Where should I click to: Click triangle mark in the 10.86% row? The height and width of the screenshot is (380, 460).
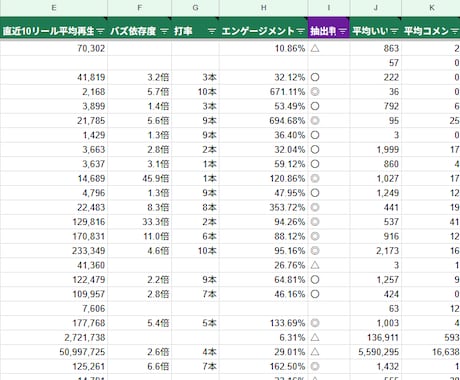[x=315, y=48]
